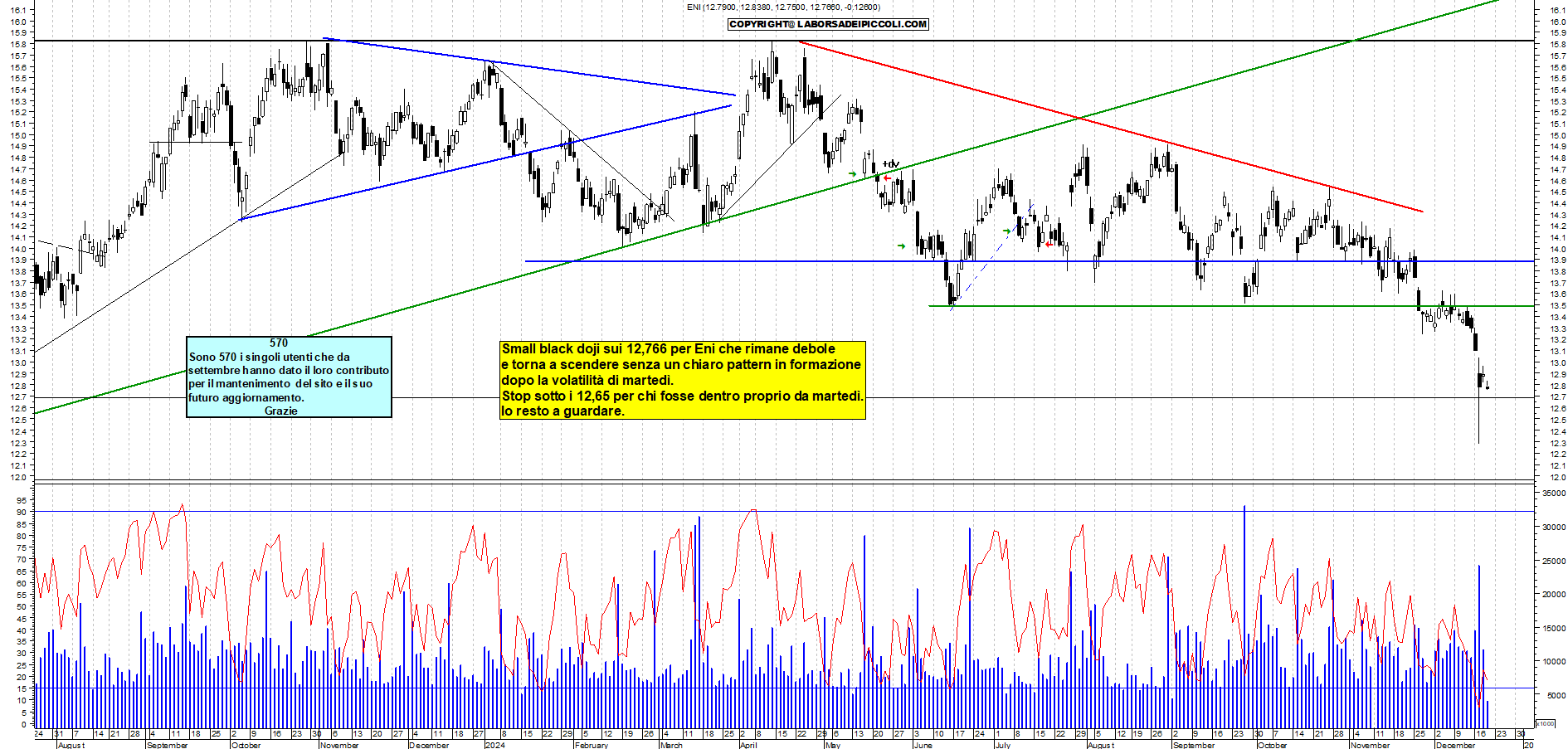Click the '+dv' chart annotation
This screenshot has height=749, width=1568.
[x=891, y=164]
